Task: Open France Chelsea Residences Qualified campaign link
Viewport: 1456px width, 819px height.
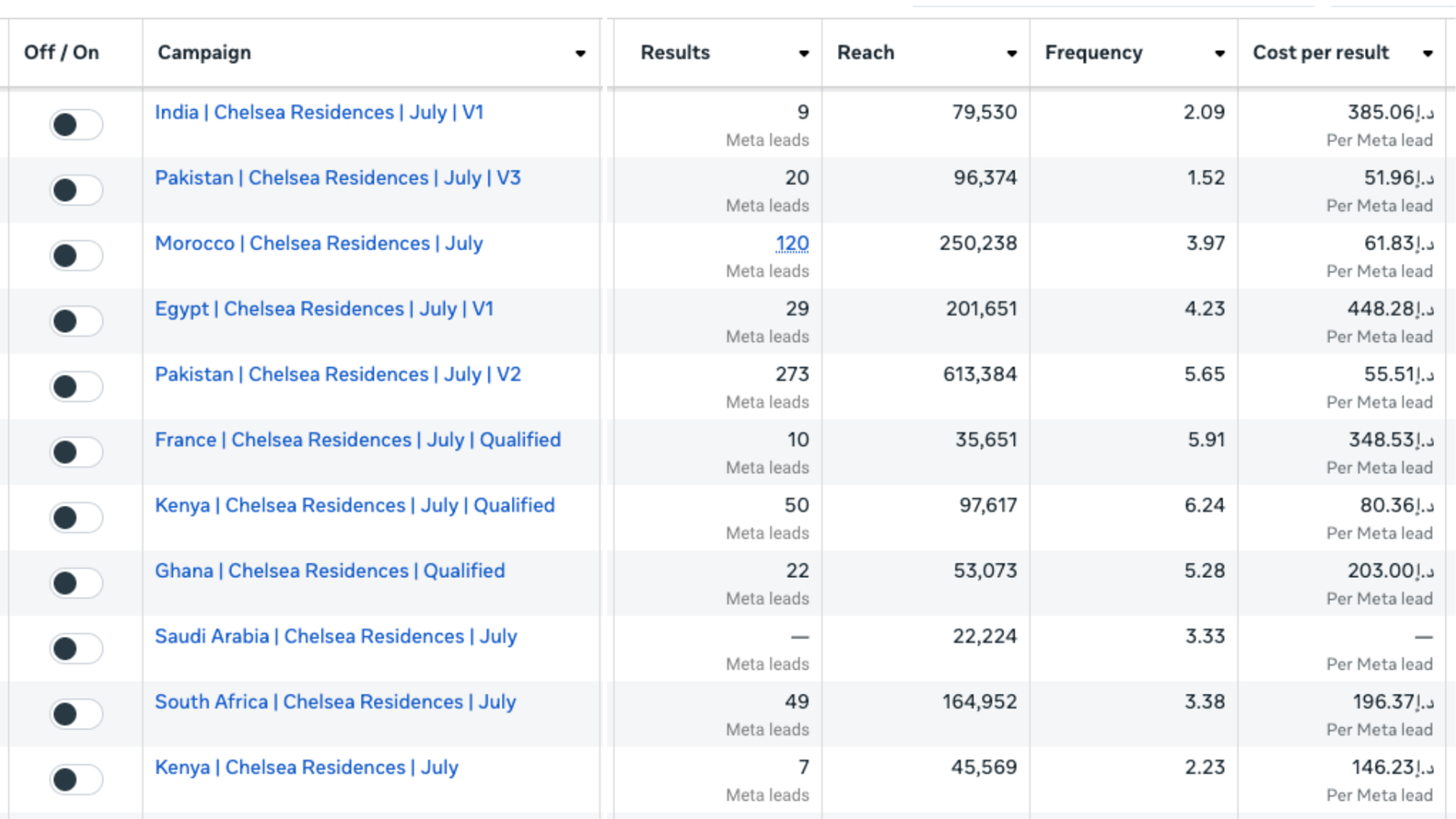Action: point(358,440)
